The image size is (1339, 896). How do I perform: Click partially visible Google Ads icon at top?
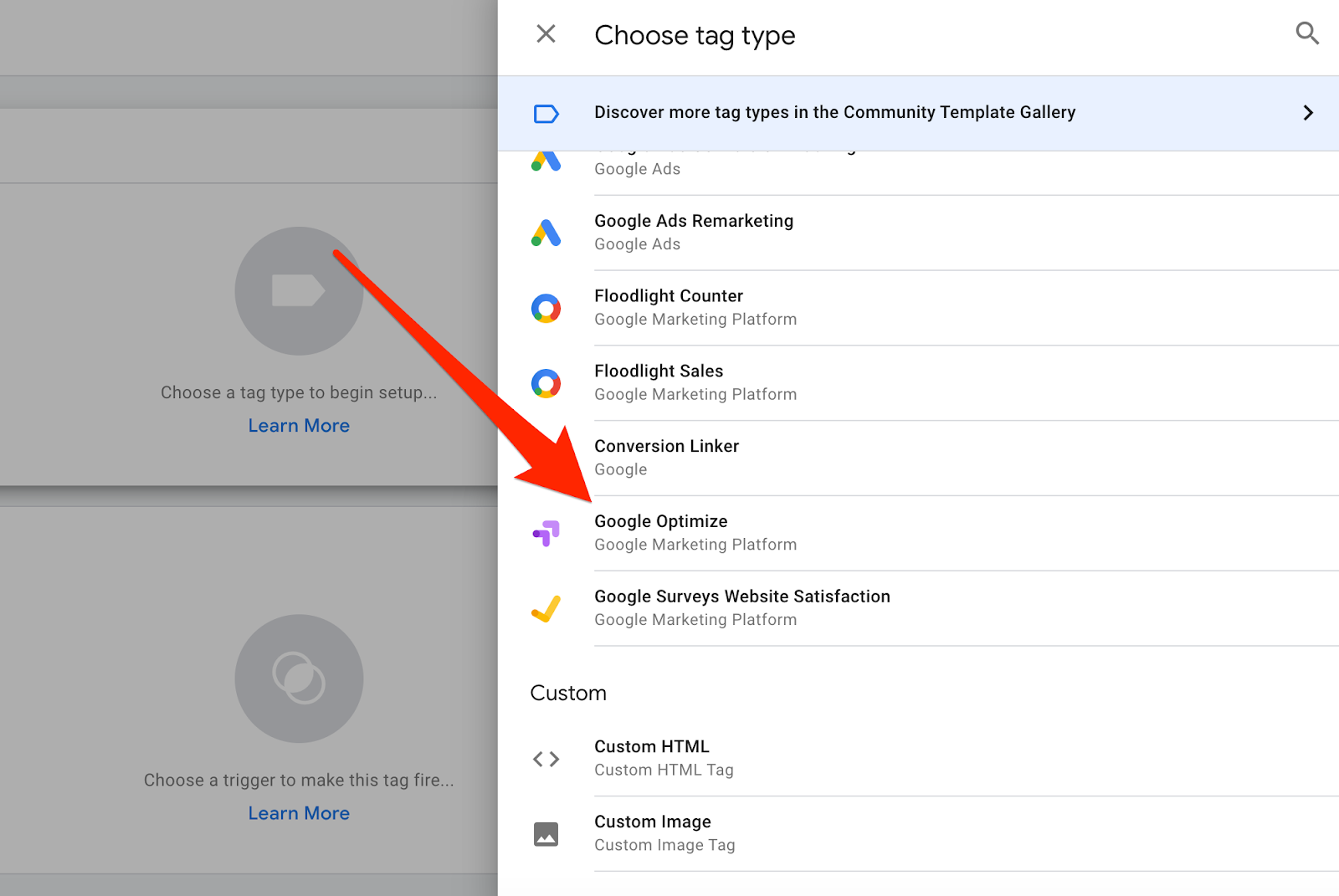tap(546, 161)
